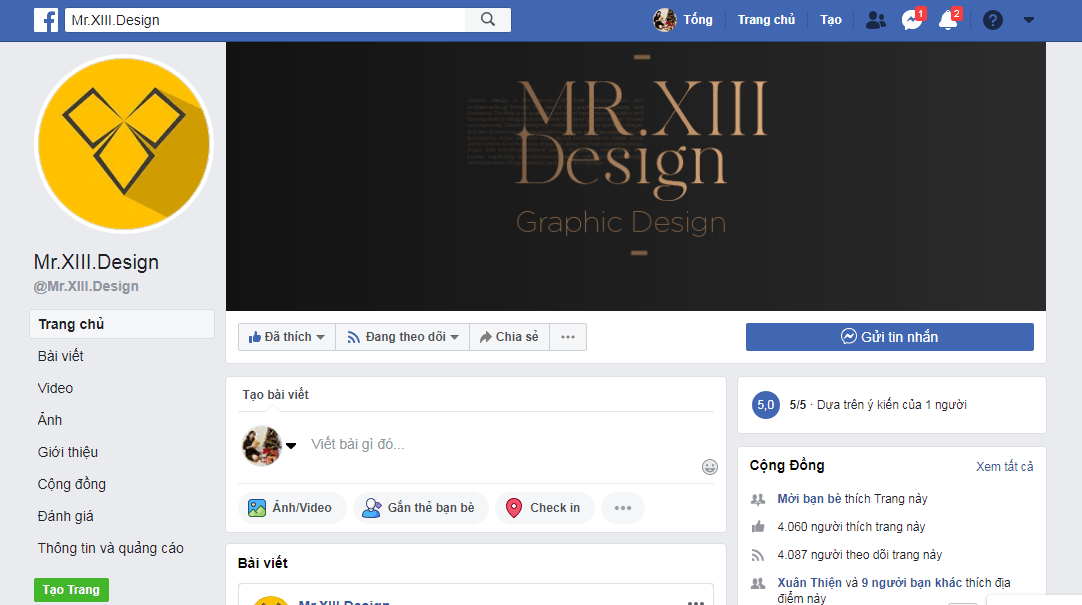
Task: Click inside the Mr.XIII.Design search field
Action: click(265, 20)
